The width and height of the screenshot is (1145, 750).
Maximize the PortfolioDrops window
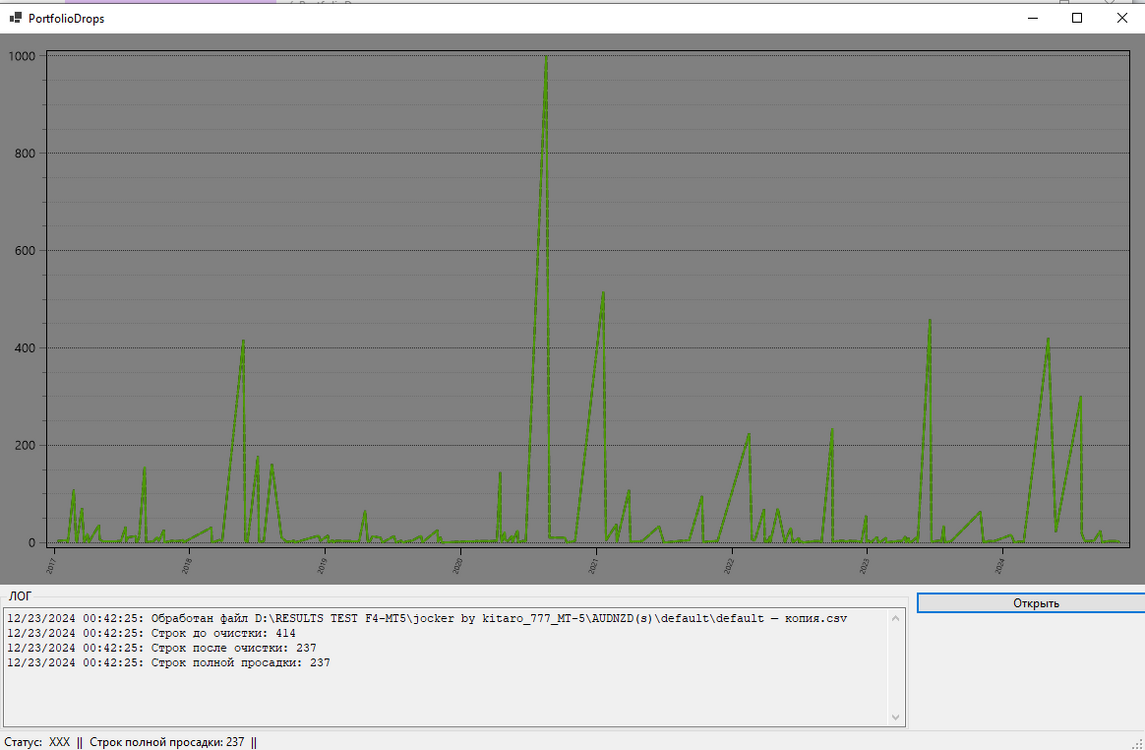coord(1077,18)
